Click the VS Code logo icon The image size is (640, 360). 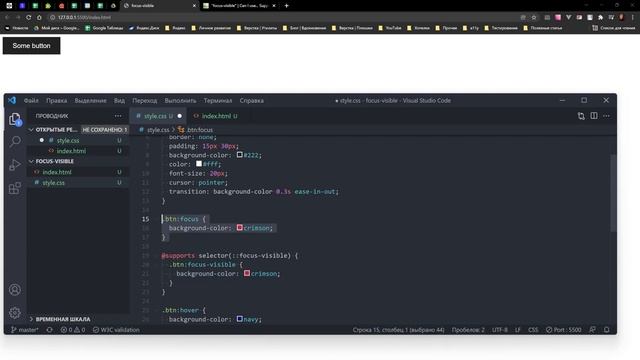tap(12, 100)
